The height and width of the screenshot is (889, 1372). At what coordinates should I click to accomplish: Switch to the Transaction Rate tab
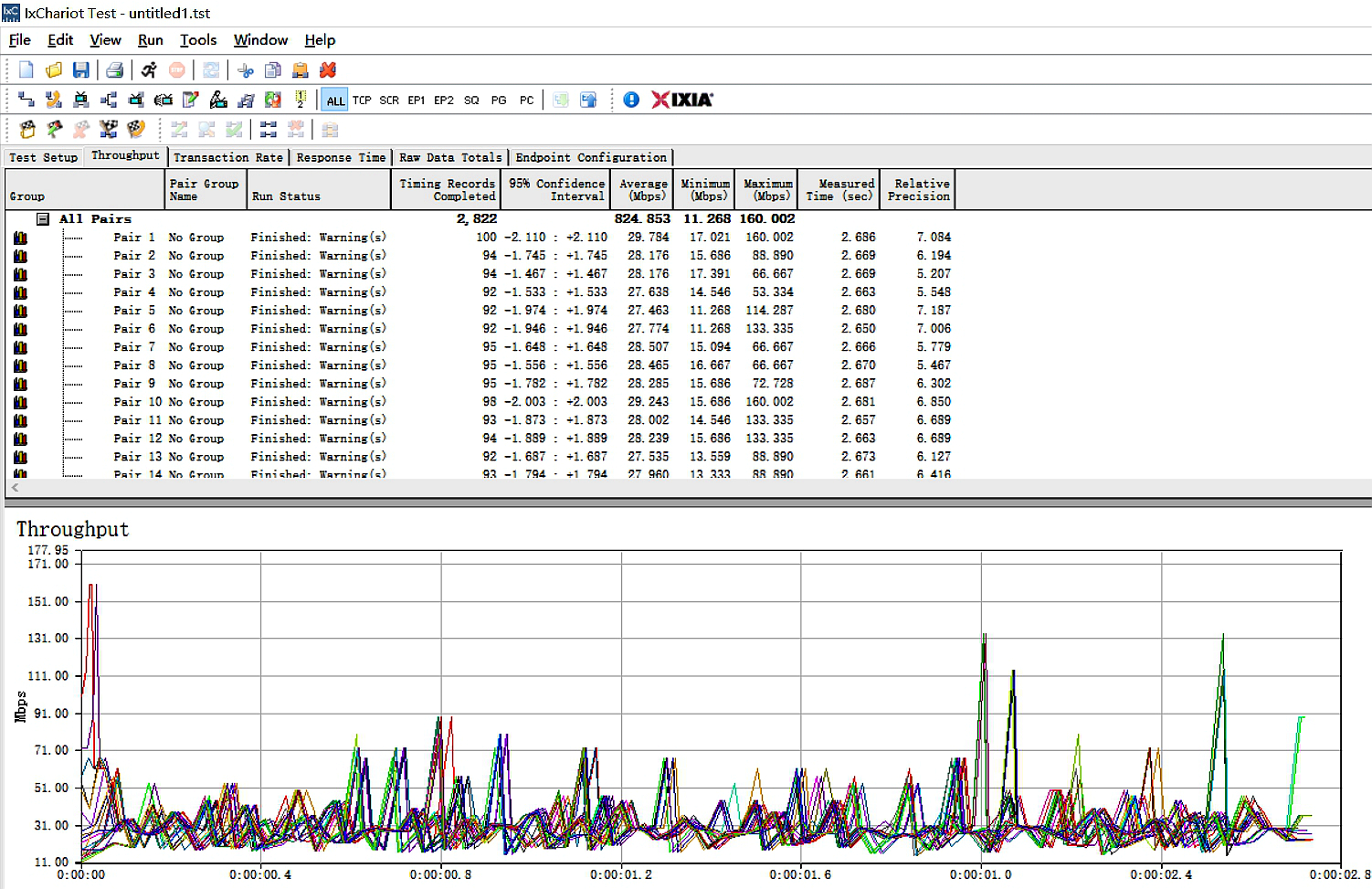pos(228,157)
